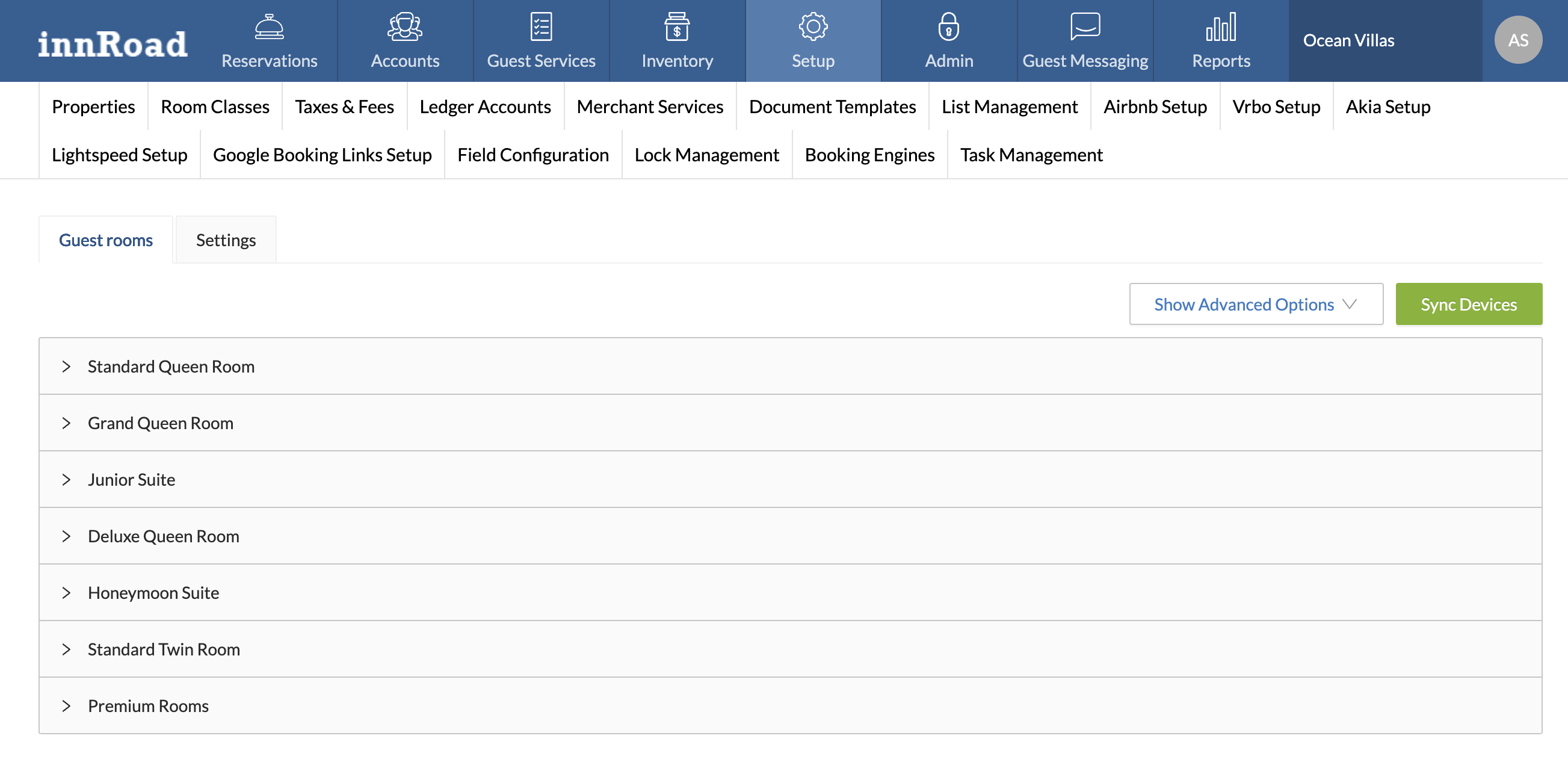Open Lock Management submenu item
Screen dimensions: 1568x768
pyautogui.click(x=706, y=155)
